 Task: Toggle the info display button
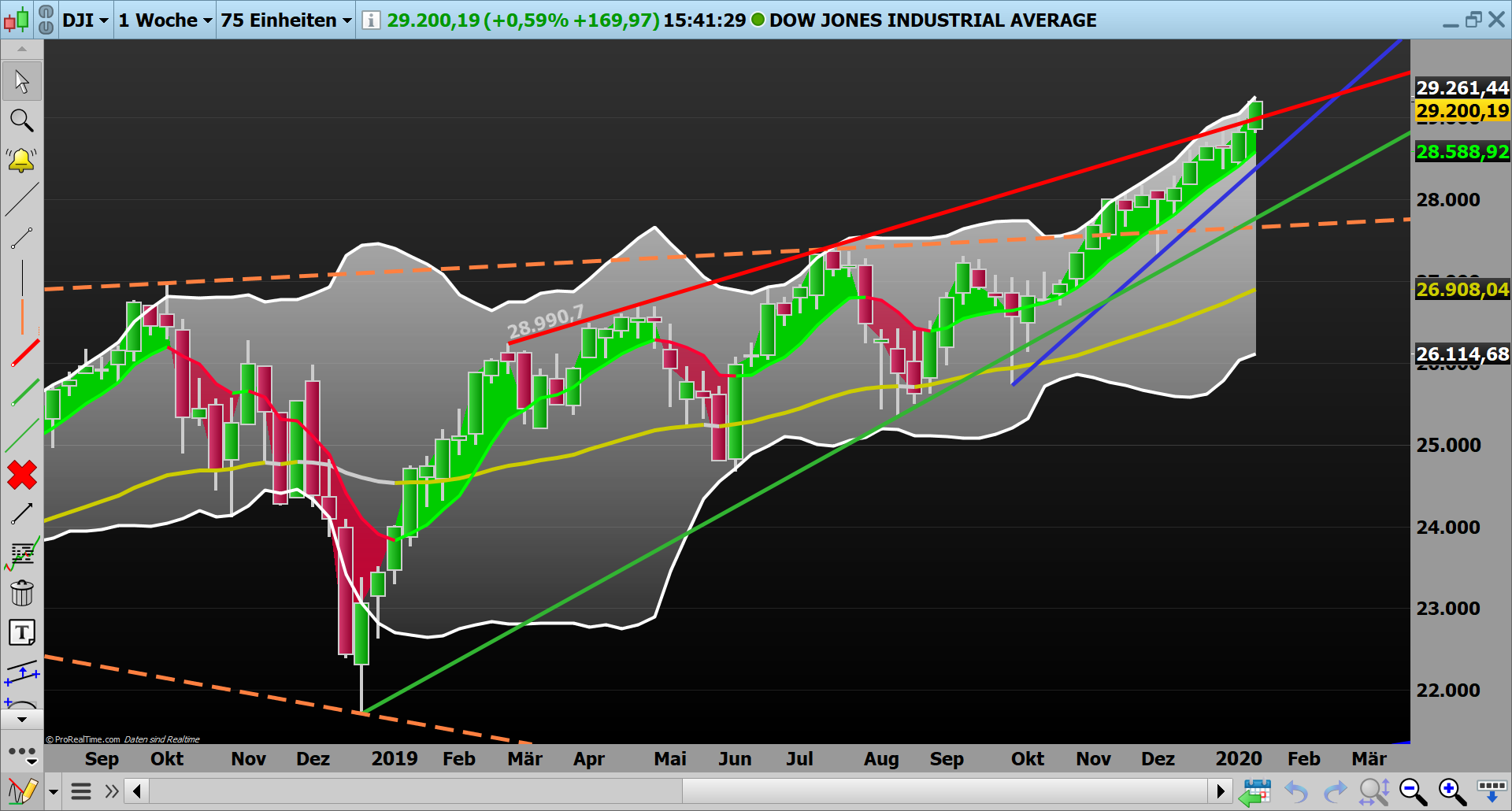pos(369,20)
